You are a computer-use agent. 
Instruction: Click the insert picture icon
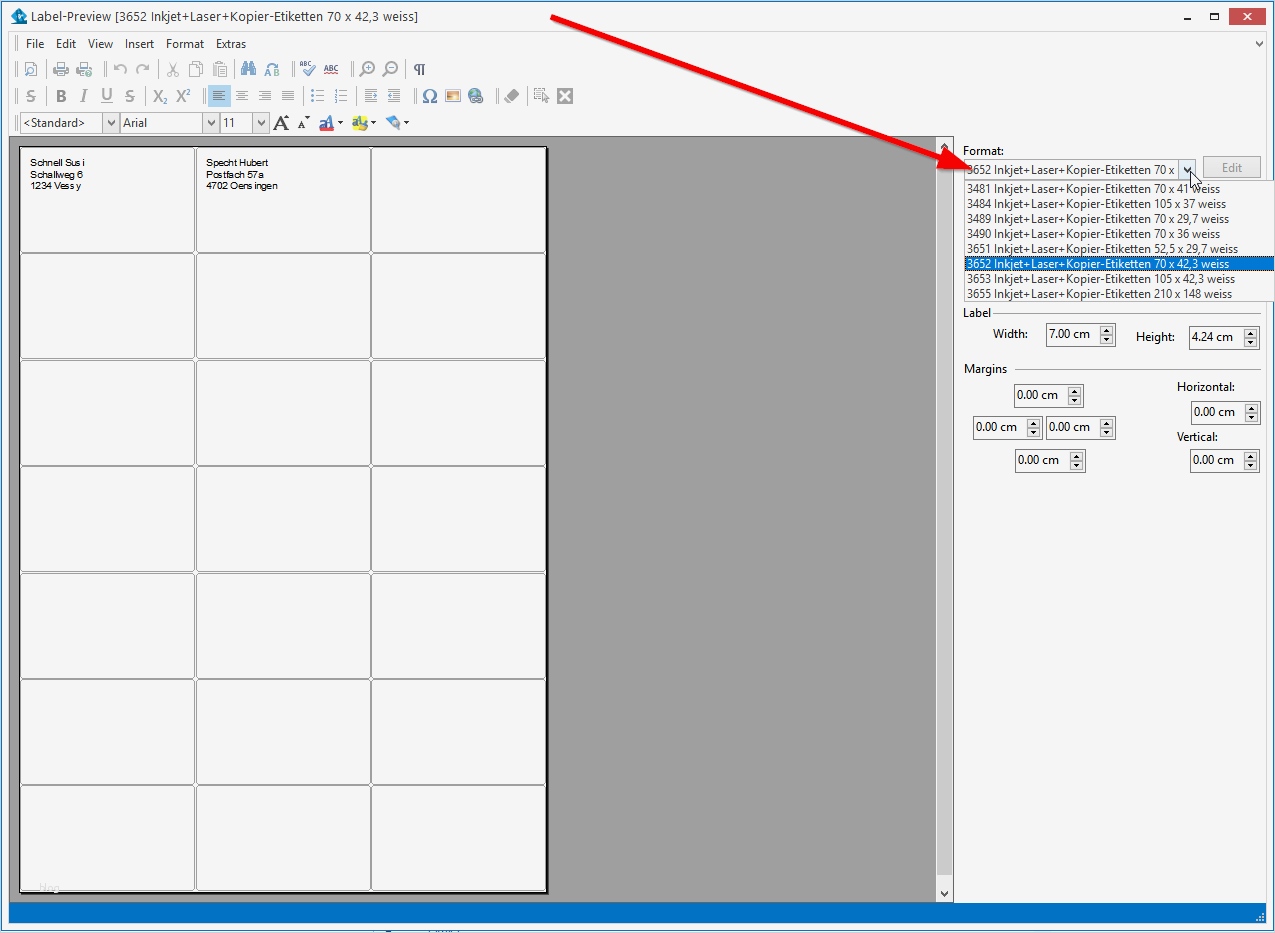(x=453, y=96)
